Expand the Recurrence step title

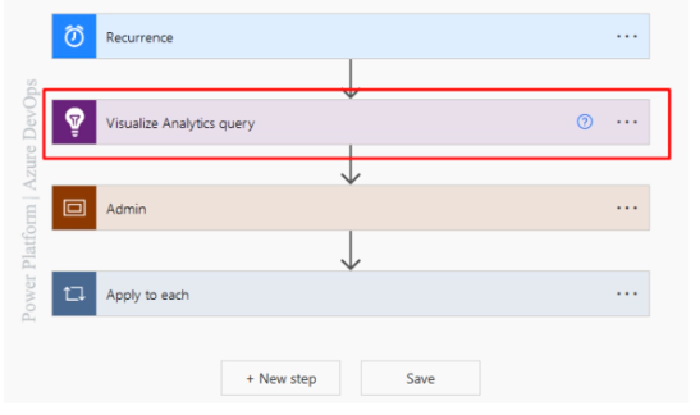click(140, 37)
